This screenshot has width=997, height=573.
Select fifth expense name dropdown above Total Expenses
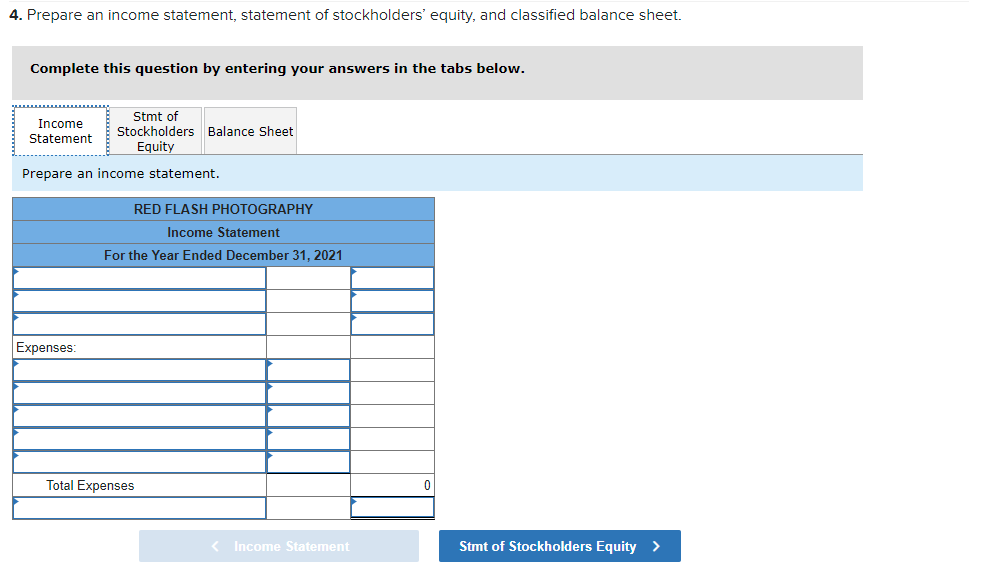[139, 462]
